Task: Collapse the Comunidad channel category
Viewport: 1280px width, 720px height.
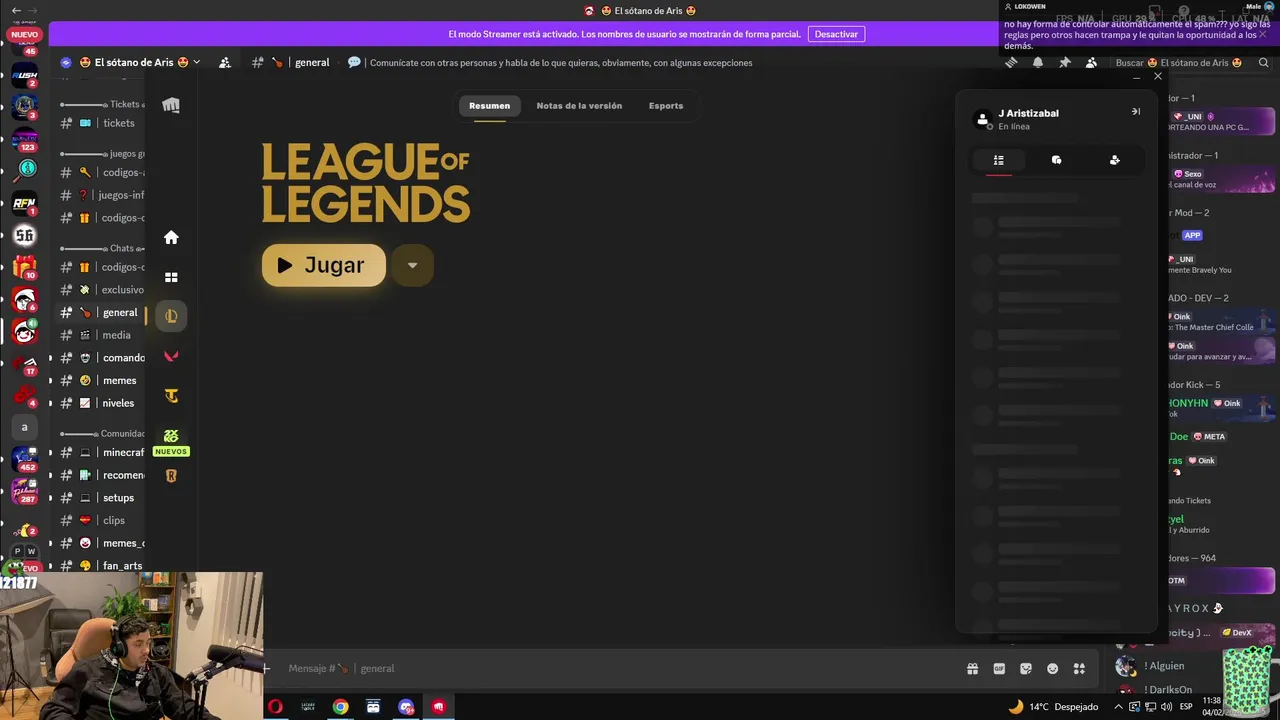Action: point(102,434)
